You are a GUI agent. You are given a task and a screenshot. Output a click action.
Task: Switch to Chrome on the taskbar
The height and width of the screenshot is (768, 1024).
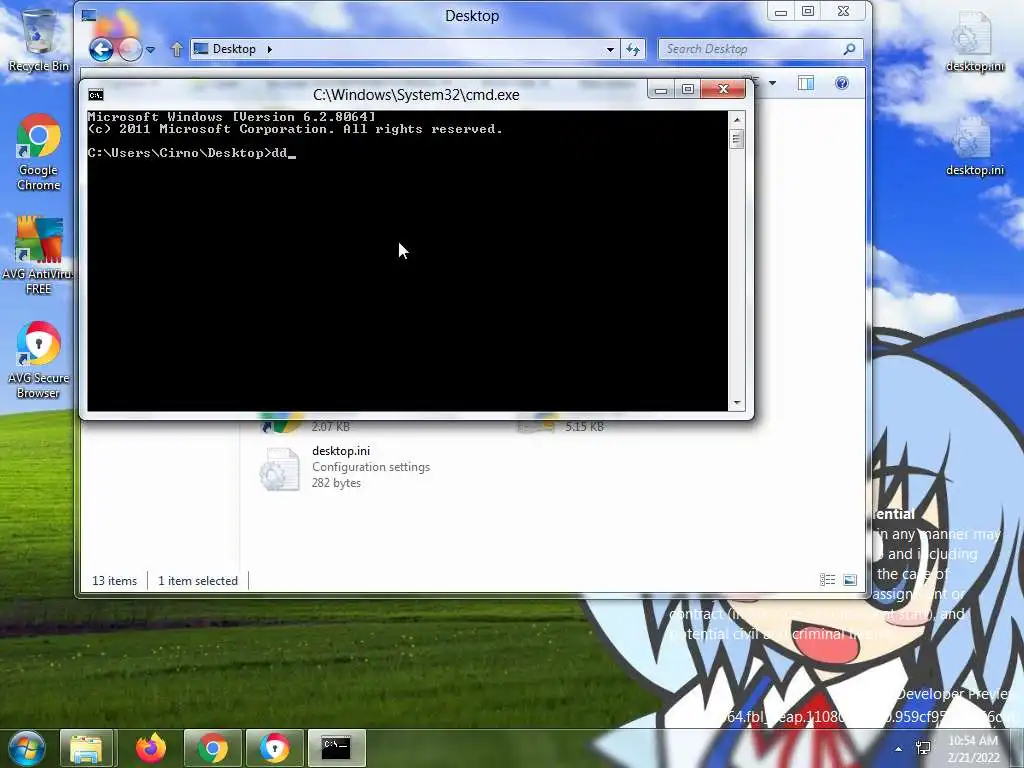coord(213,748)
